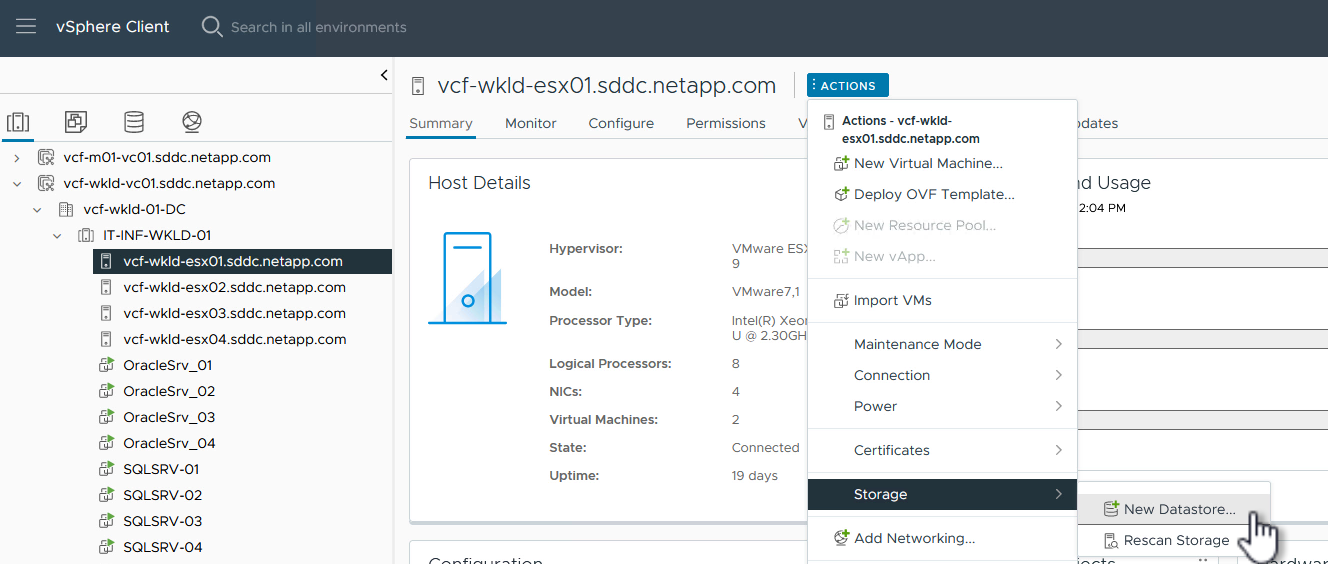
Task: Collapse the IT-INF-WKLD-01 cluster node
Action: pyautogui.click(x=57, y=236)
